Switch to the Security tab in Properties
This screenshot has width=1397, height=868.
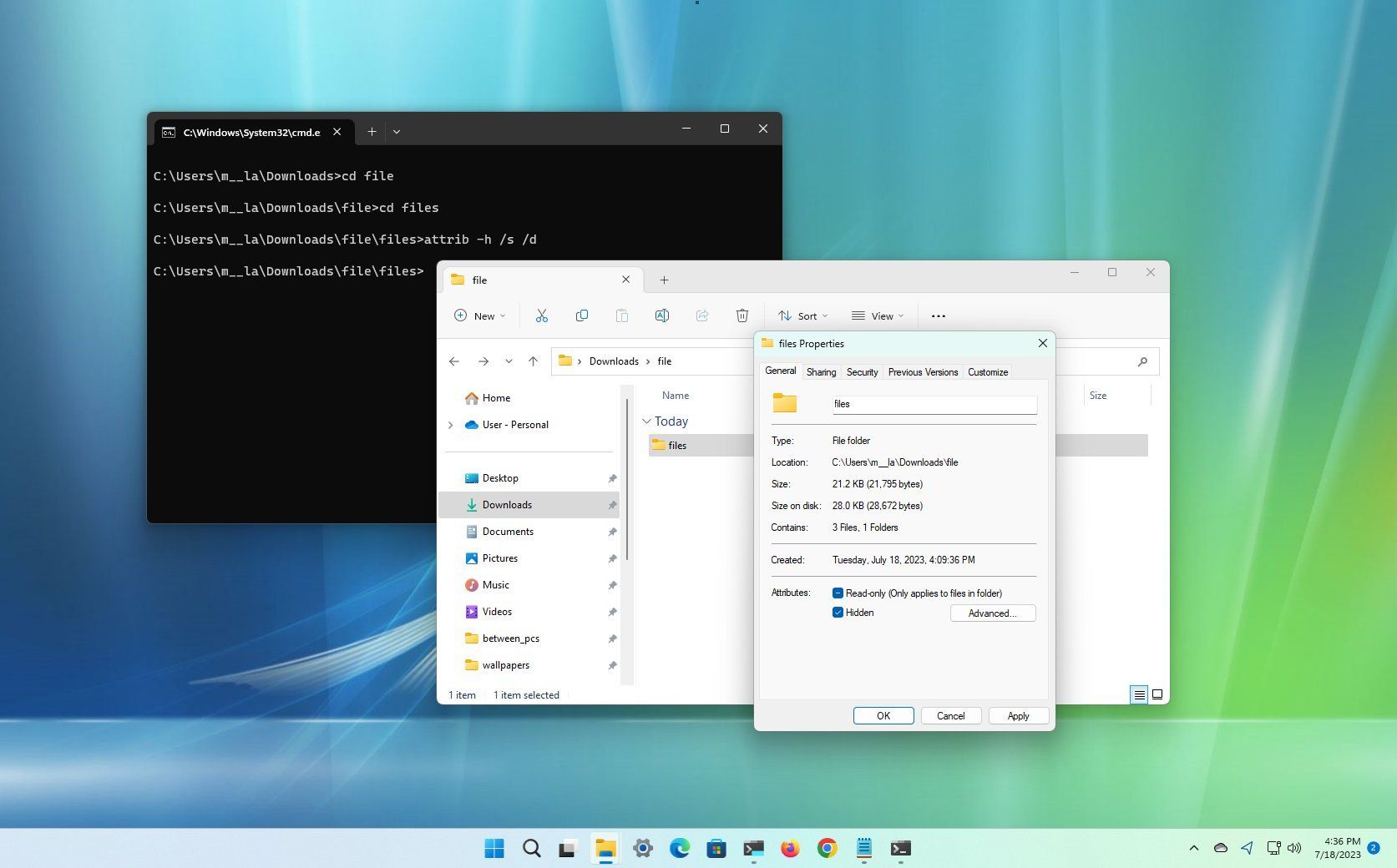coord(861,371)
